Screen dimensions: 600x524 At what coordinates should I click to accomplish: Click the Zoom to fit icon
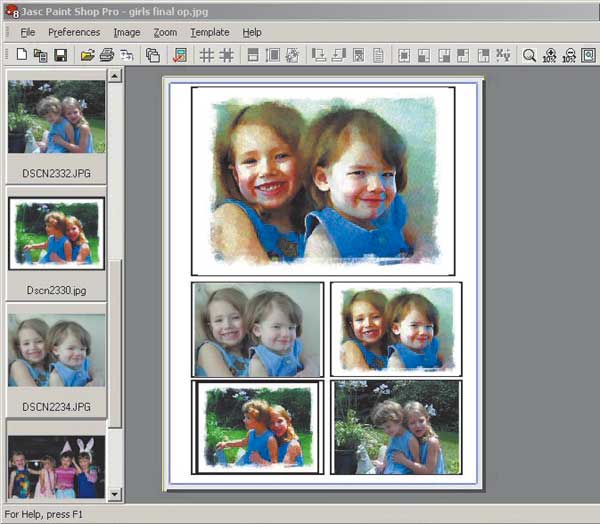[x=588, y=56]
